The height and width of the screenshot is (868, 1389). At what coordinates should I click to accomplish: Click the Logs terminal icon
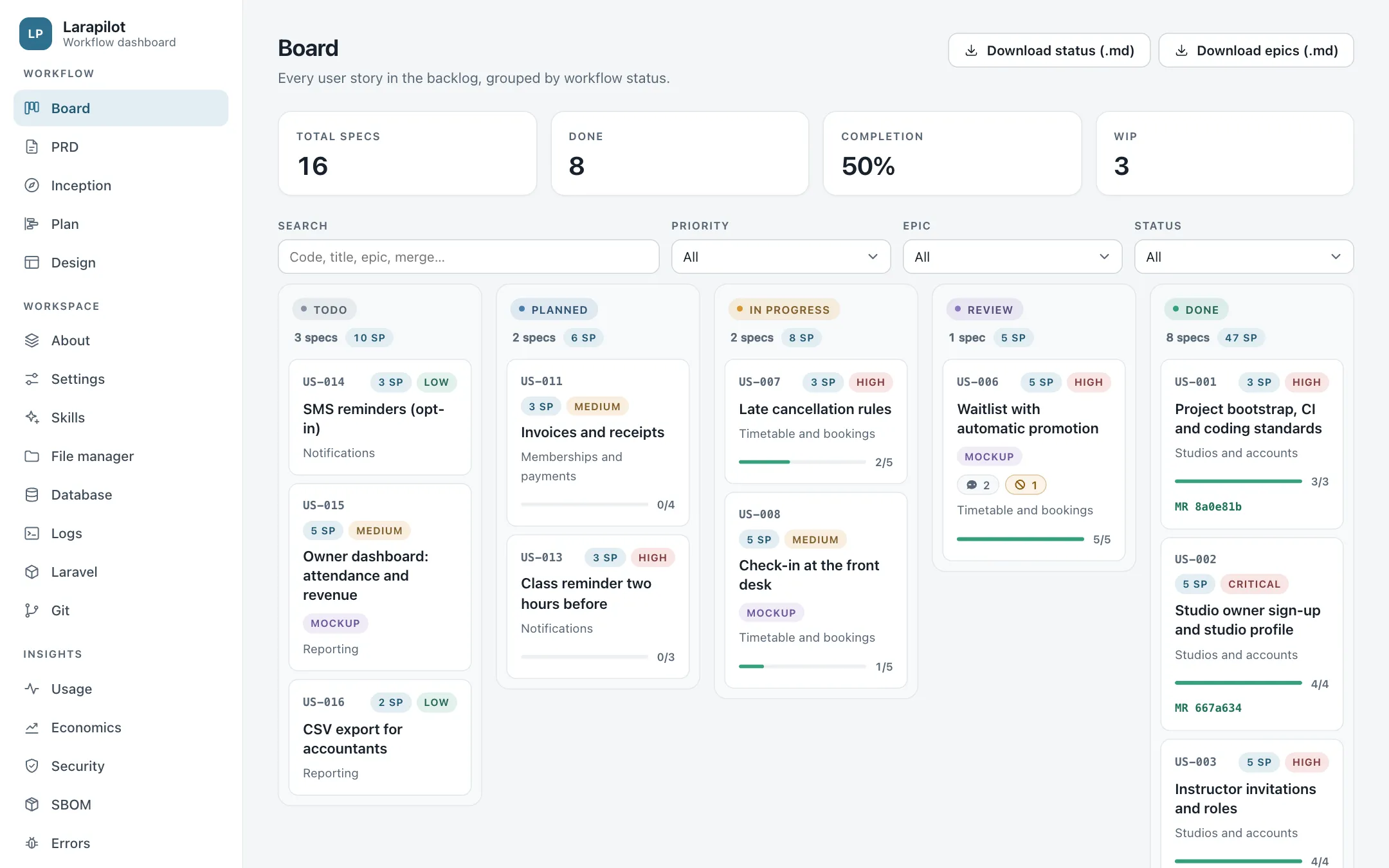coord(32,533)
